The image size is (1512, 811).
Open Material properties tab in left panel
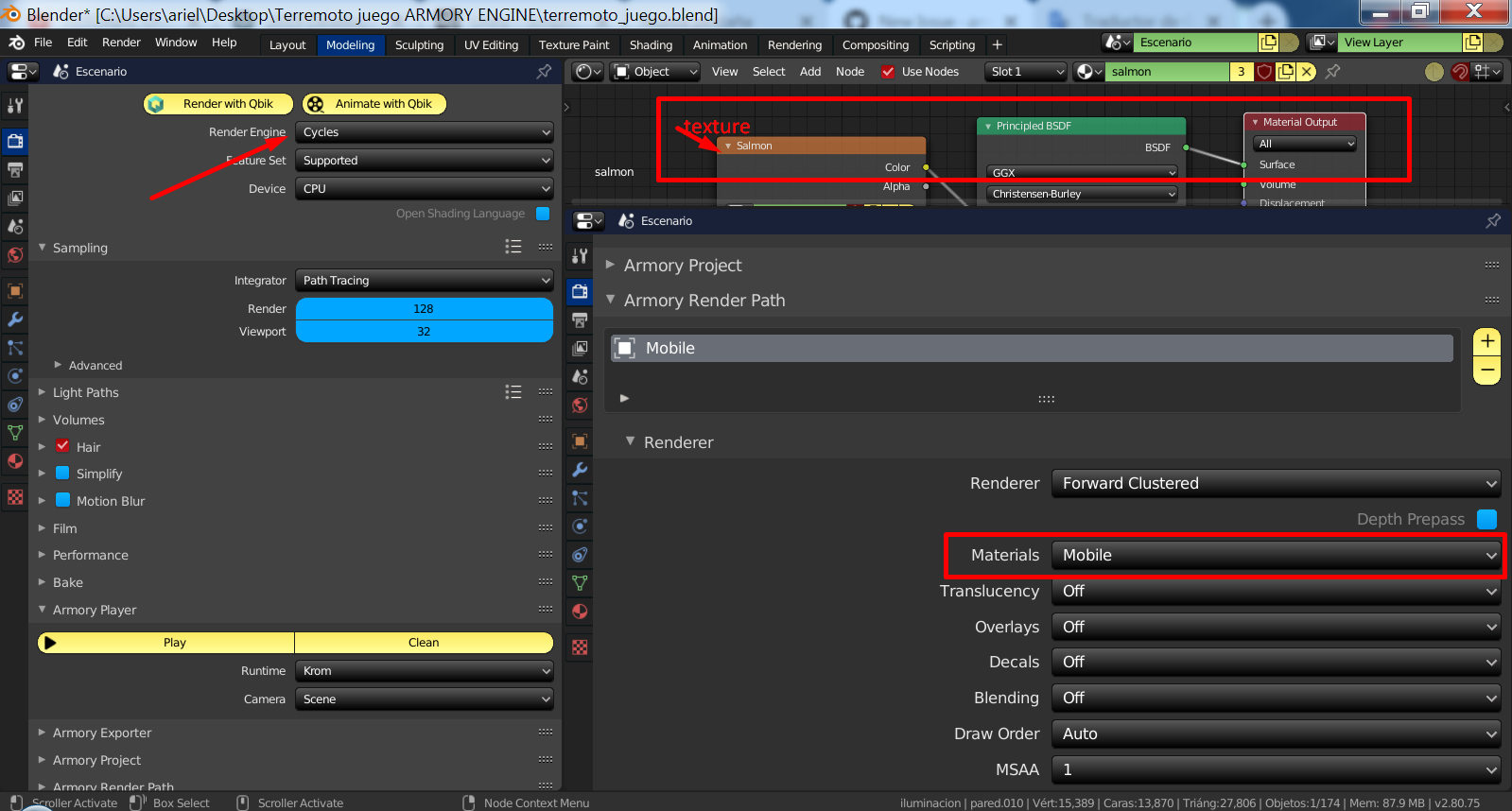[15, 460]
